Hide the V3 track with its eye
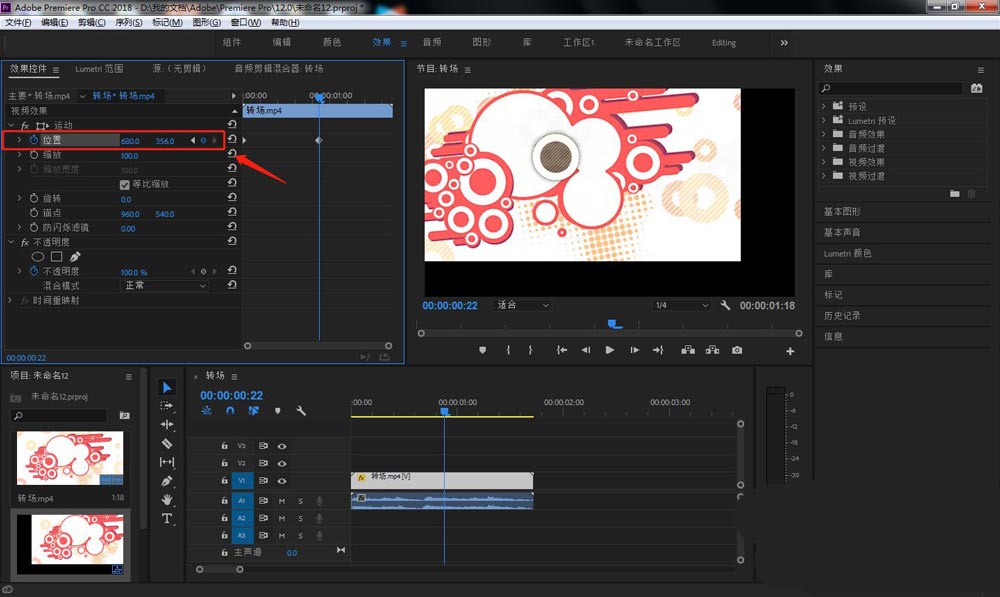 point(282,446)
